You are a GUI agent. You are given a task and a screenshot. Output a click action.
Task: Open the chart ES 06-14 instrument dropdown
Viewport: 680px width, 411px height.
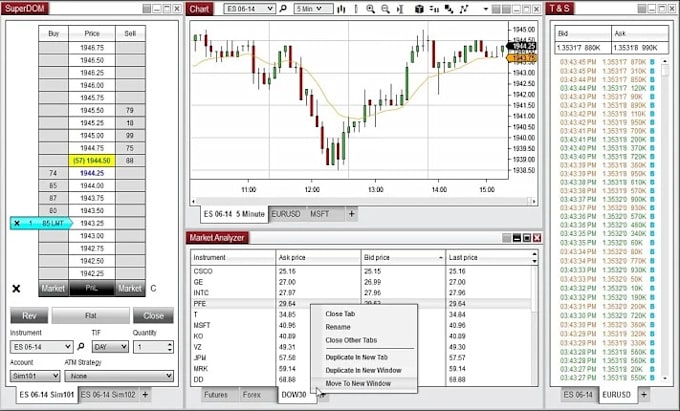click(249, 9)
